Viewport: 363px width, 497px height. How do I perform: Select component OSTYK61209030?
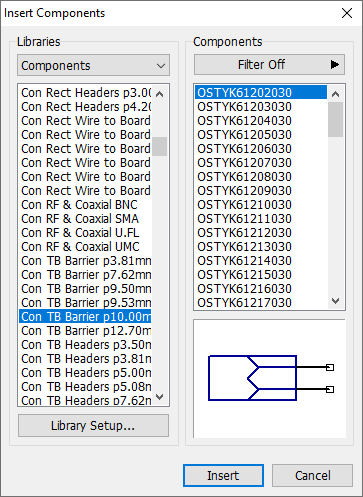click(261, 191)
